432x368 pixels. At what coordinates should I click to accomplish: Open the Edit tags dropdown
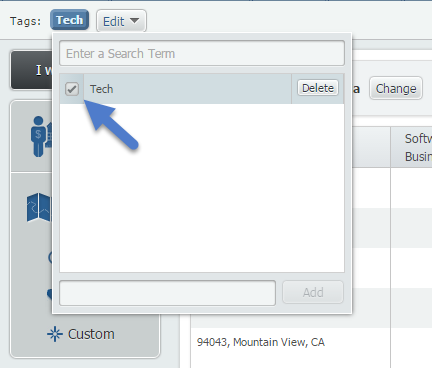121,21
